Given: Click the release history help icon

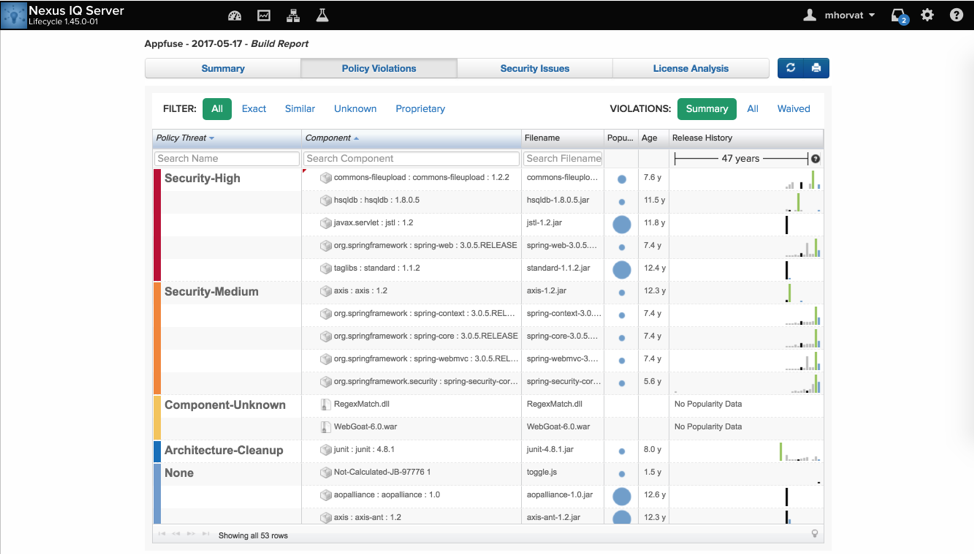Looking at the screenshot, I should coord(815,159).
